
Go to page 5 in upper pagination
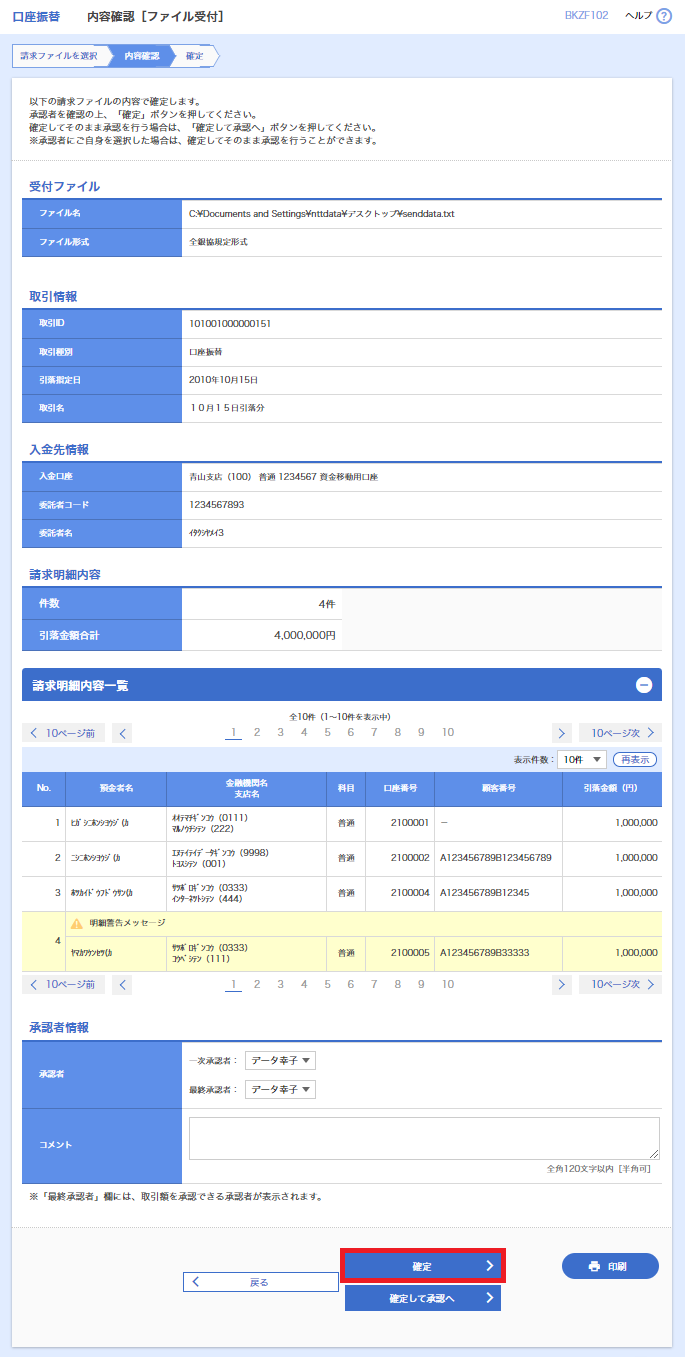coord(327,732)
